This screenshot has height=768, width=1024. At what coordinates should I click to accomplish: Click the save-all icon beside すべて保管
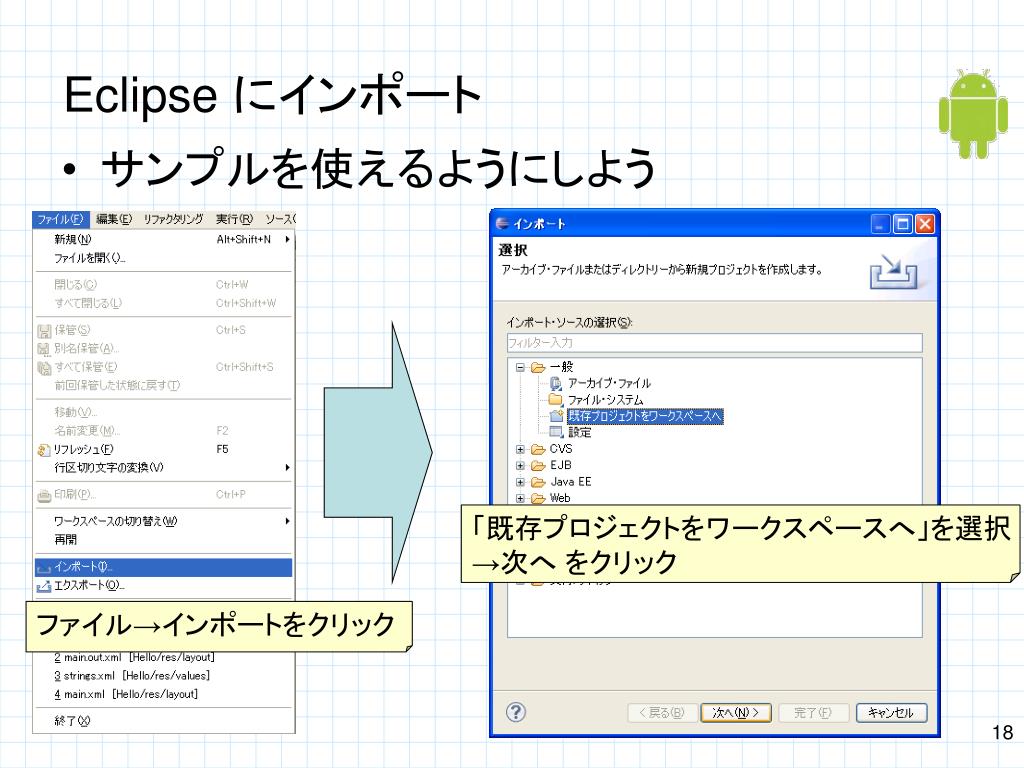tap(44, 368)
